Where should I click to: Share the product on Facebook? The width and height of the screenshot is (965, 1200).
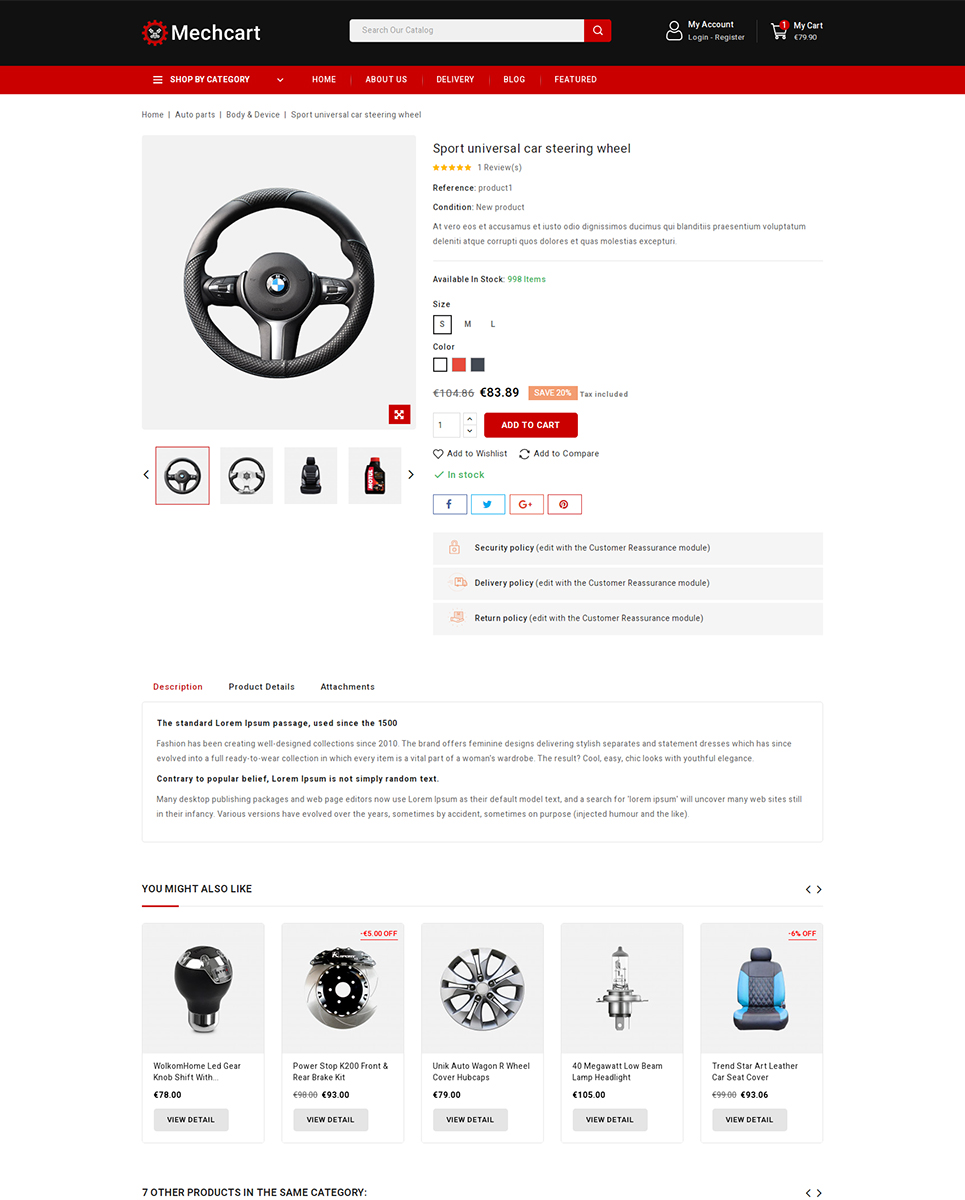(450, 504)
